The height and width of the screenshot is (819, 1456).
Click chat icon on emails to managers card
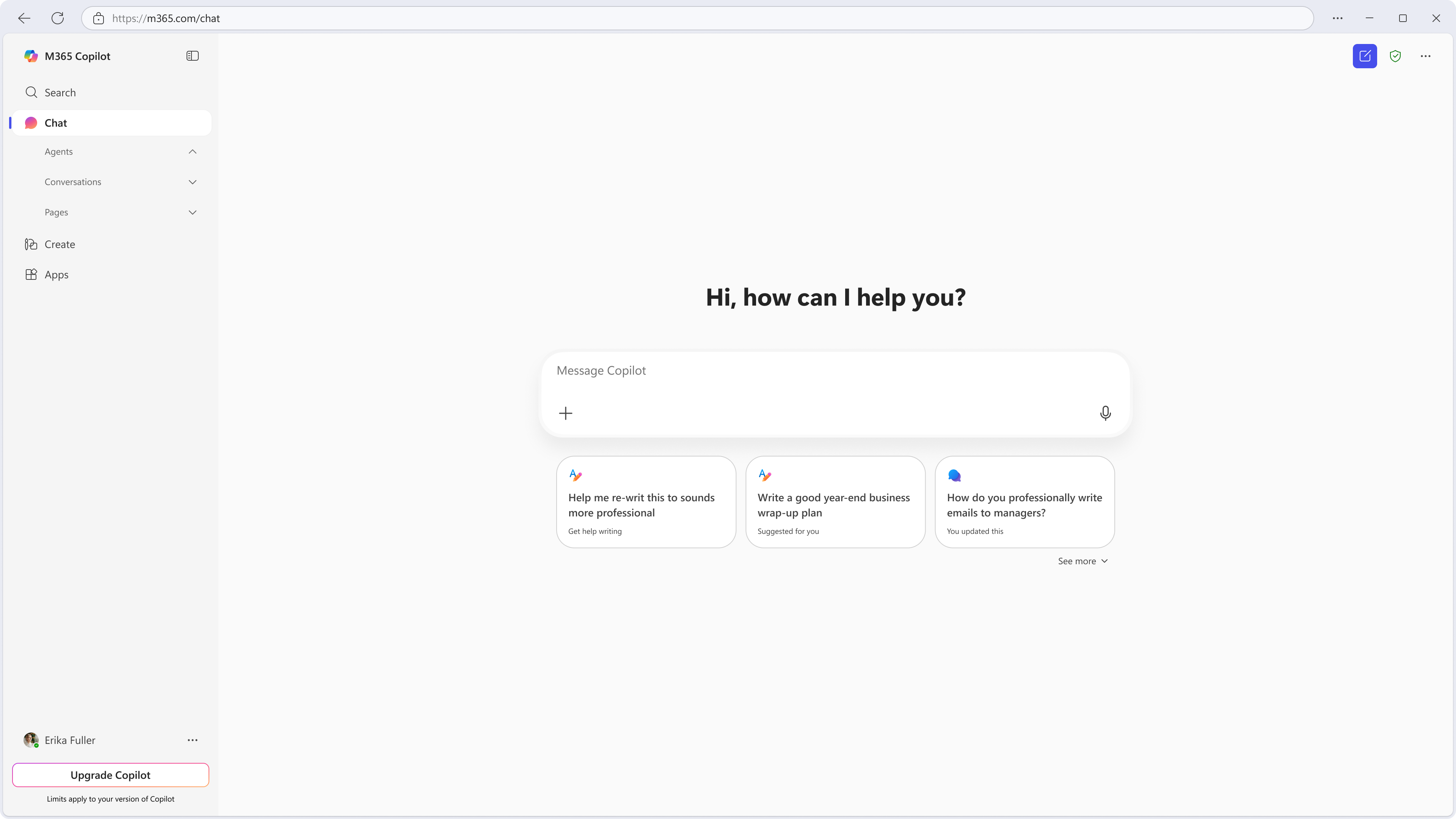point(954,475)
